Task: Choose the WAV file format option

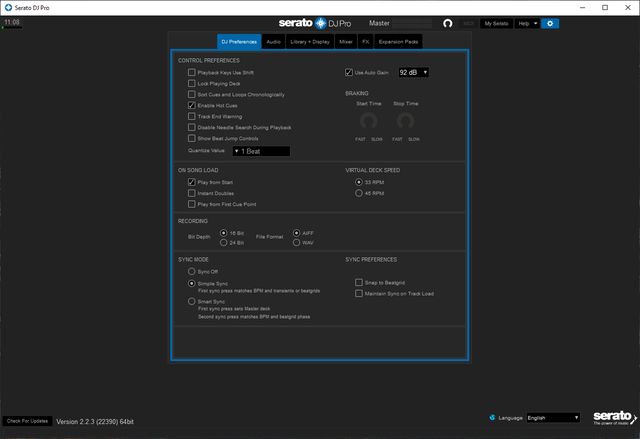Action: click(x=296, y=242)
